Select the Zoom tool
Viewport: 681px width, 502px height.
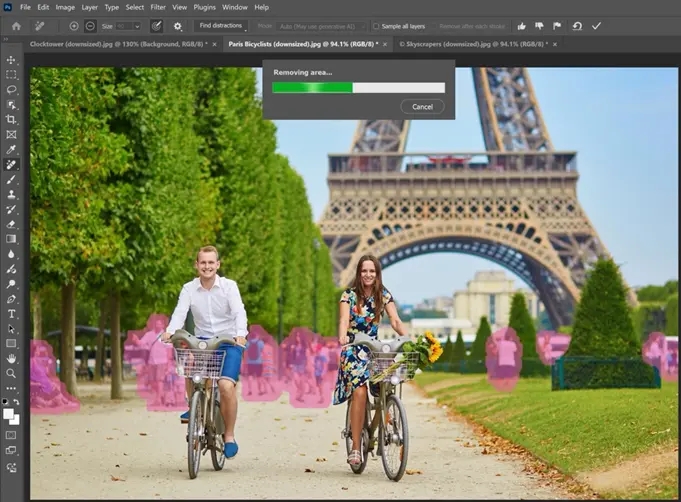tap(11, 373)
